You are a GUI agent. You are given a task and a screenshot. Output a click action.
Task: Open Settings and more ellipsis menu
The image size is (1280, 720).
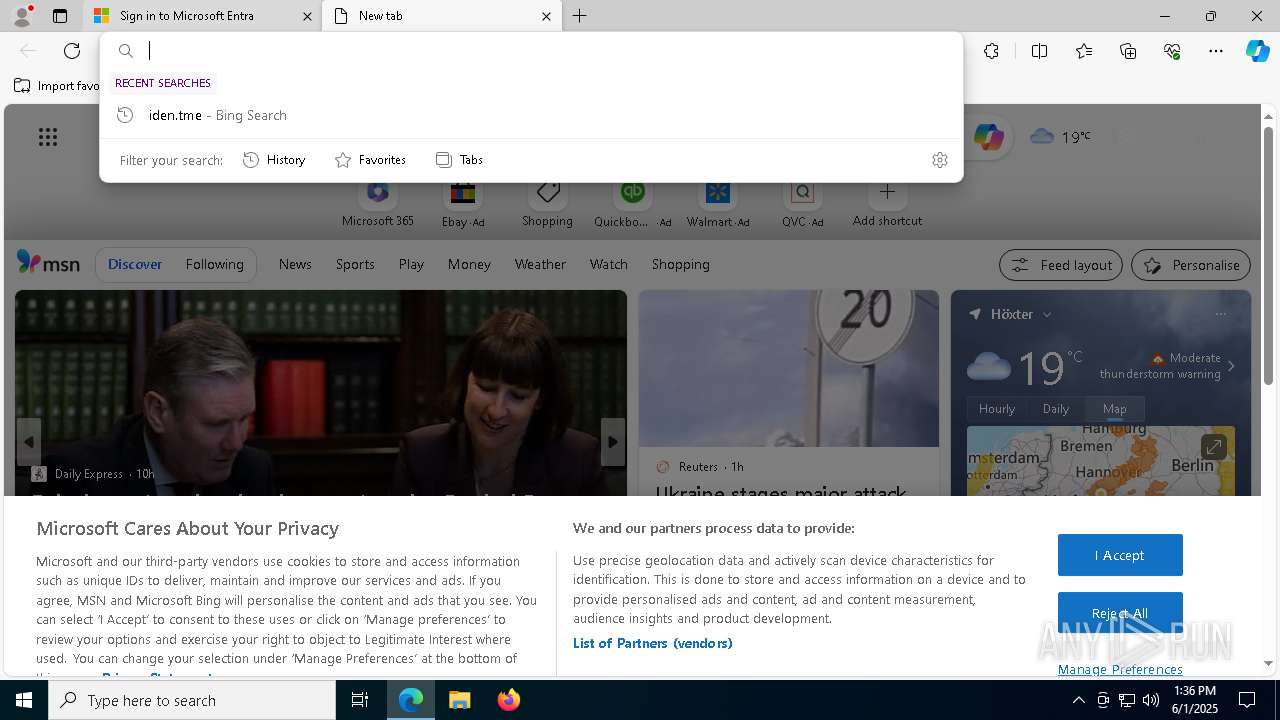click(x=1216, y=51)
